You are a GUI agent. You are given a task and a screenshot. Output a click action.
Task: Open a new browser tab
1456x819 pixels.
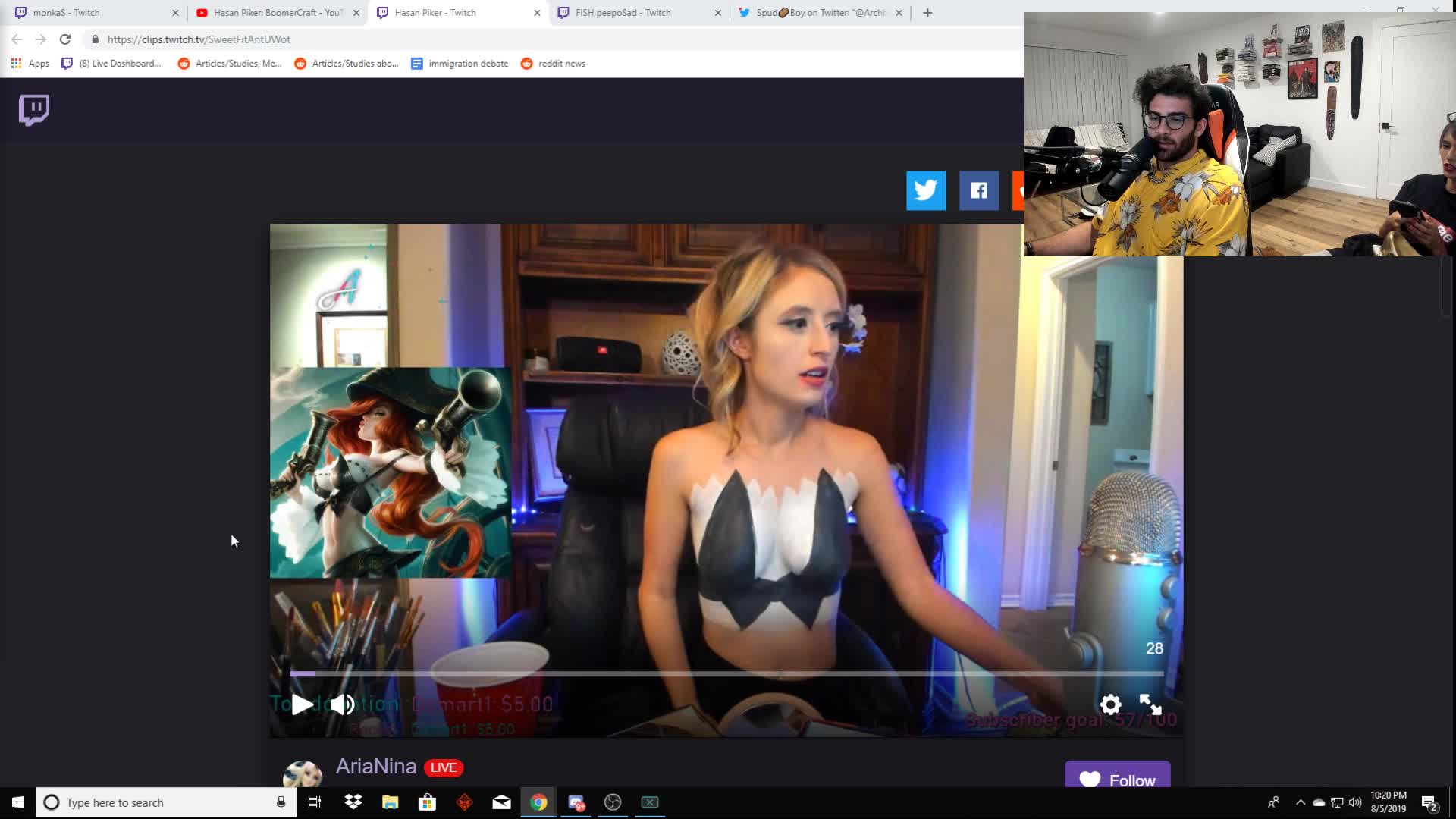click(927, 13)
